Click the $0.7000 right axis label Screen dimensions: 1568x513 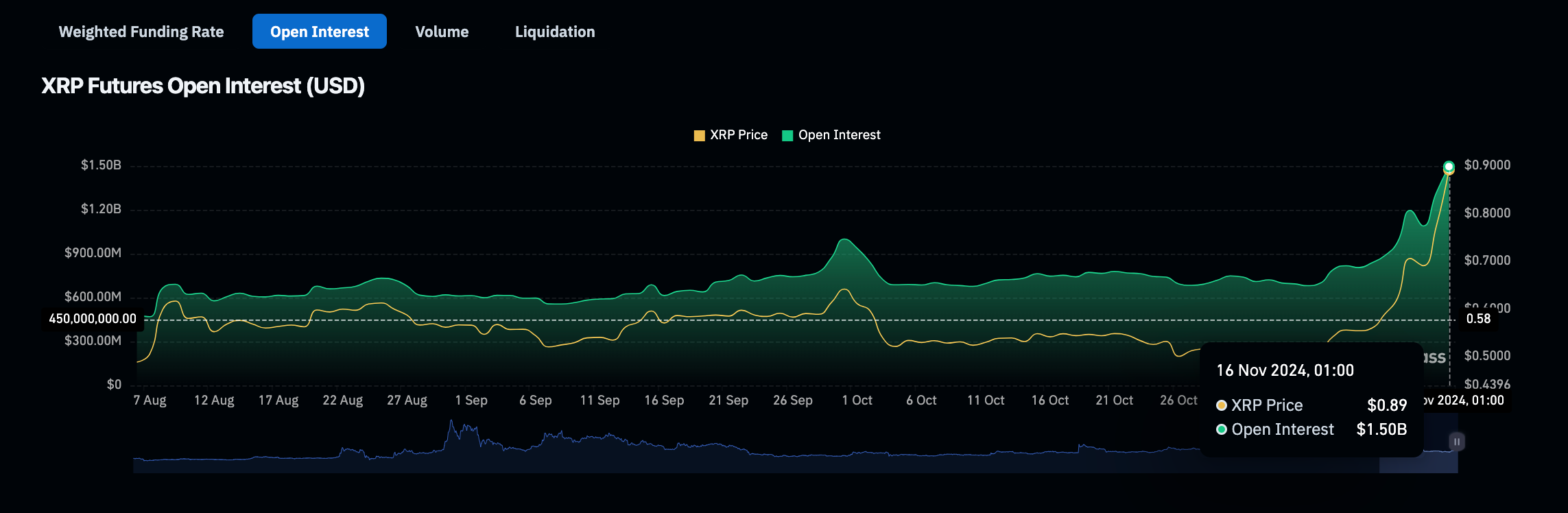click(x=1487, y=261)
